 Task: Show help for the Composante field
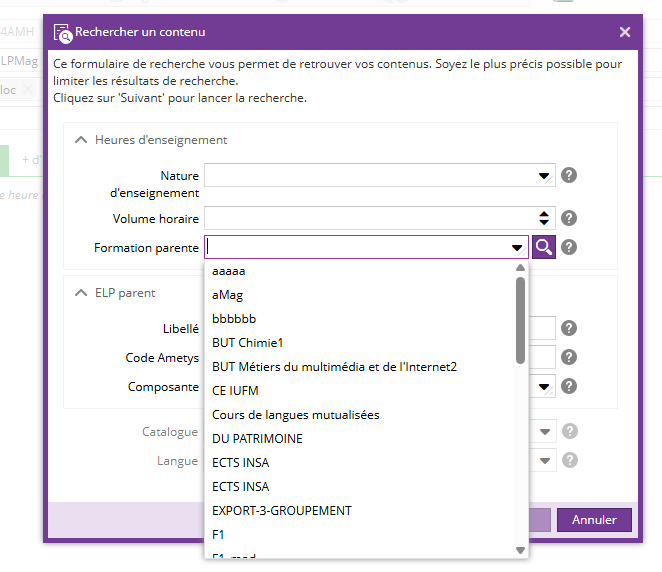click(569, 386)
